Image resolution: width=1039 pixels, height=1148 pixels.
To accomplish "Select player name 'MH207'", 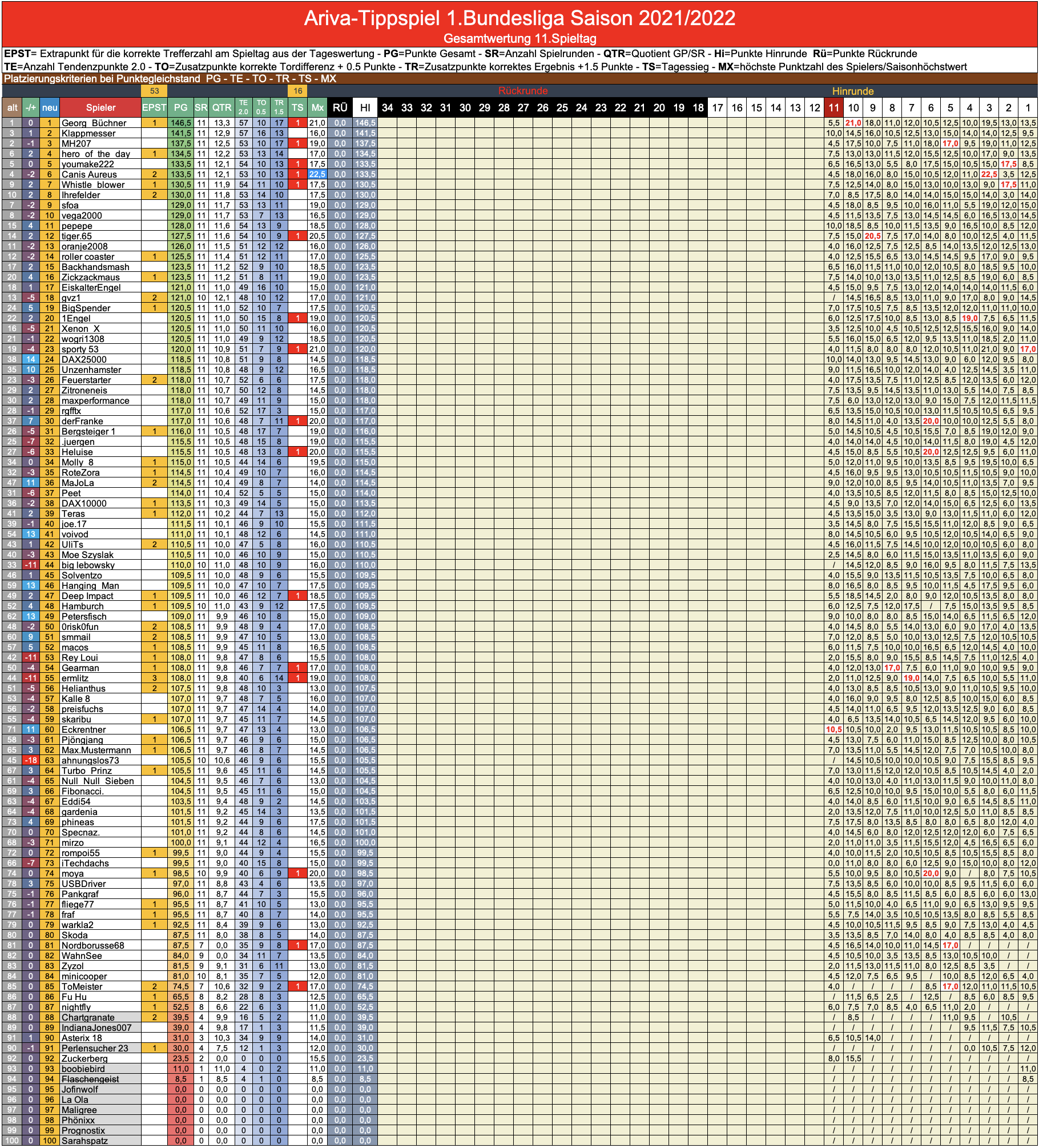I will tap(76, 143).
